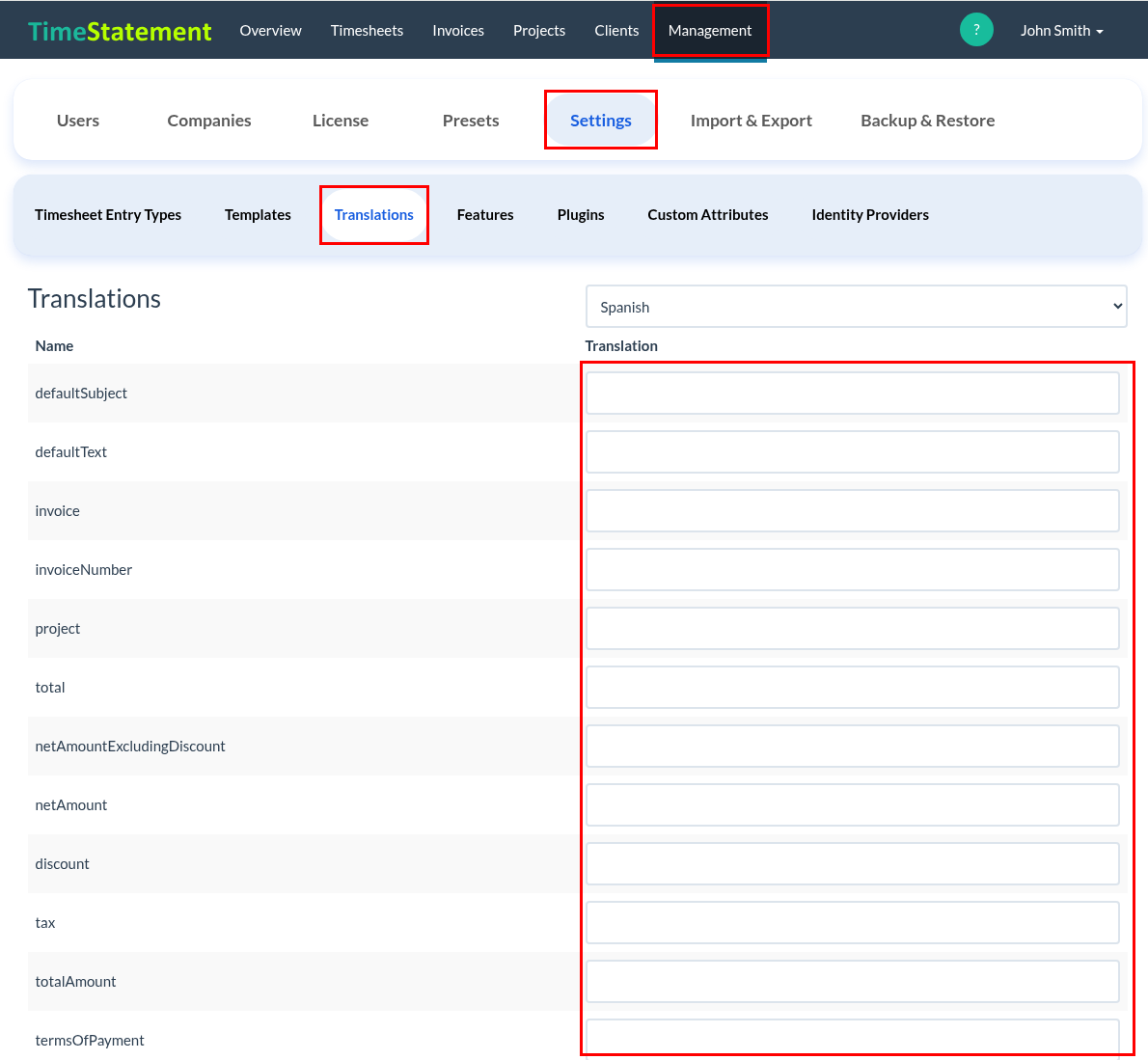The width and height of the screenshot is (1148, 1060).
Task: Click the defaultText row label
Action: click(71, 451)
